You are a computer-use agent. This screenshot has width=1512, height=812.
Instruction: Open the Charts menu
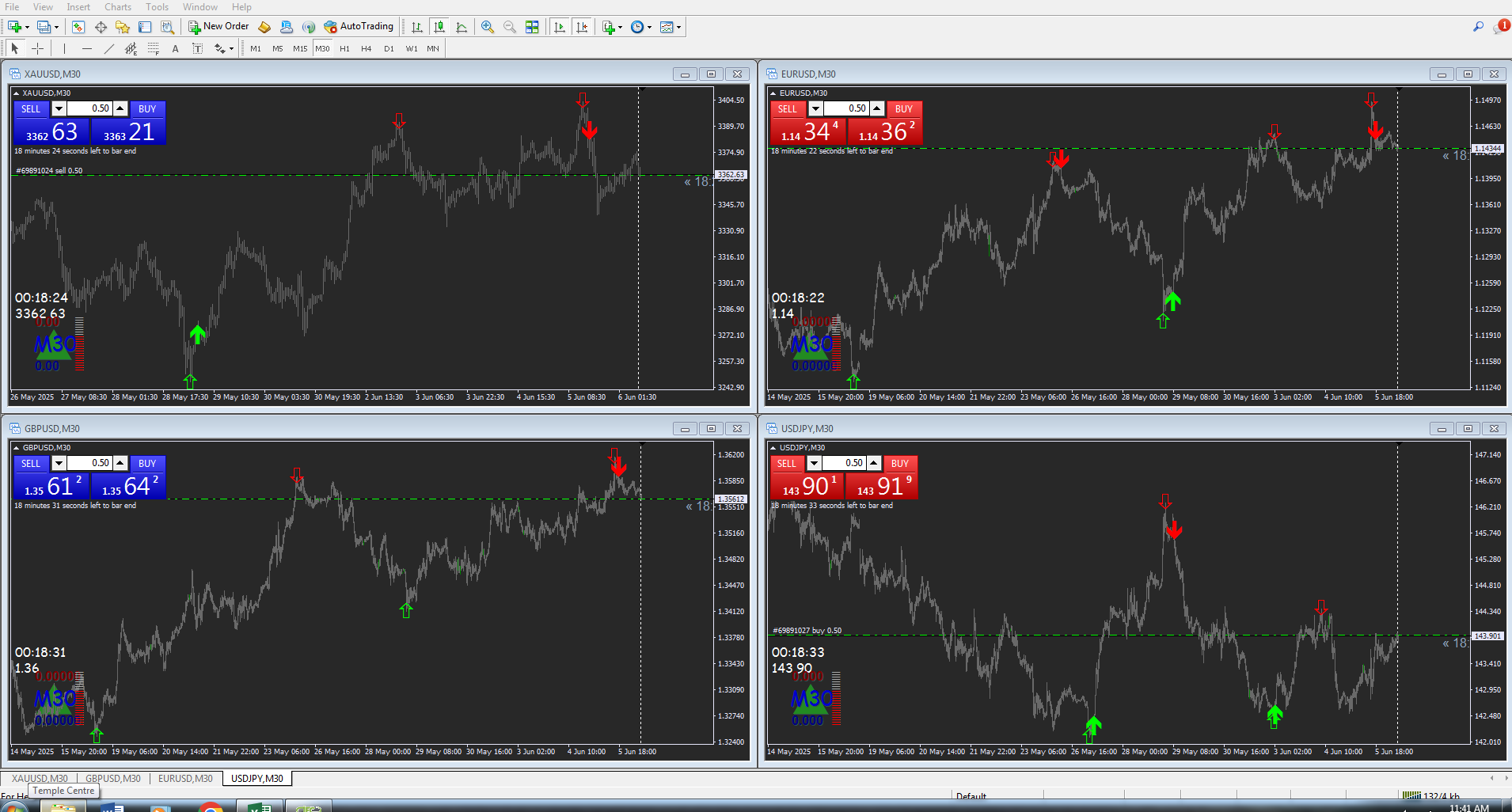tap(118, 7)
